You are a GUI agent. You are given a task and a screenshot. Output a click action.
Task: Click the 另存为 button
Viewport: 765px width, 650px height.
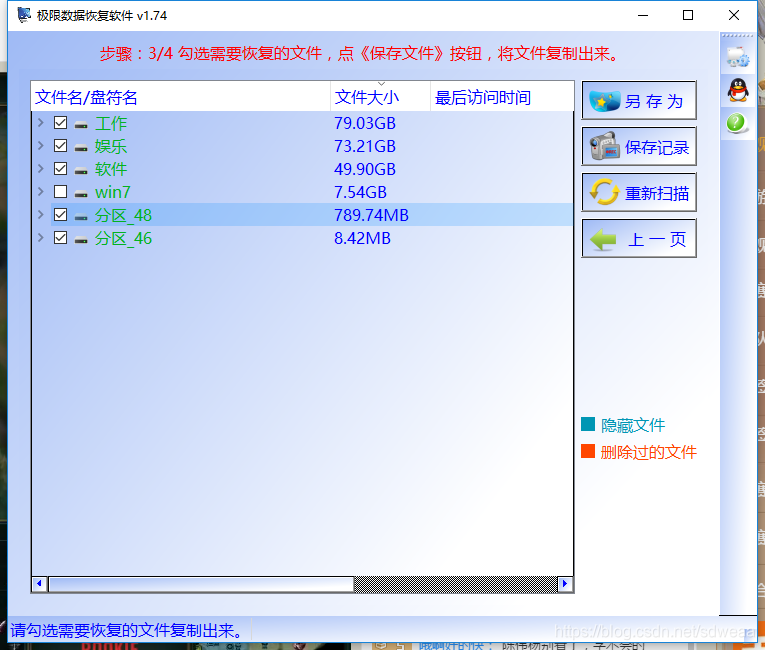coord(639,101)
